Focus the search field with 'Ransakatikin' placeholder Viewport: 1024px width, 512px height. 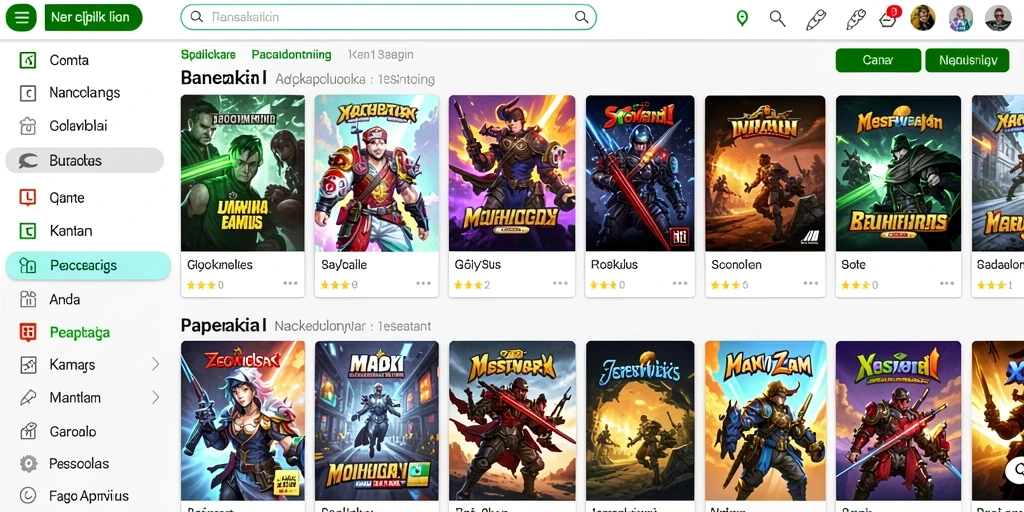[388, 17]
